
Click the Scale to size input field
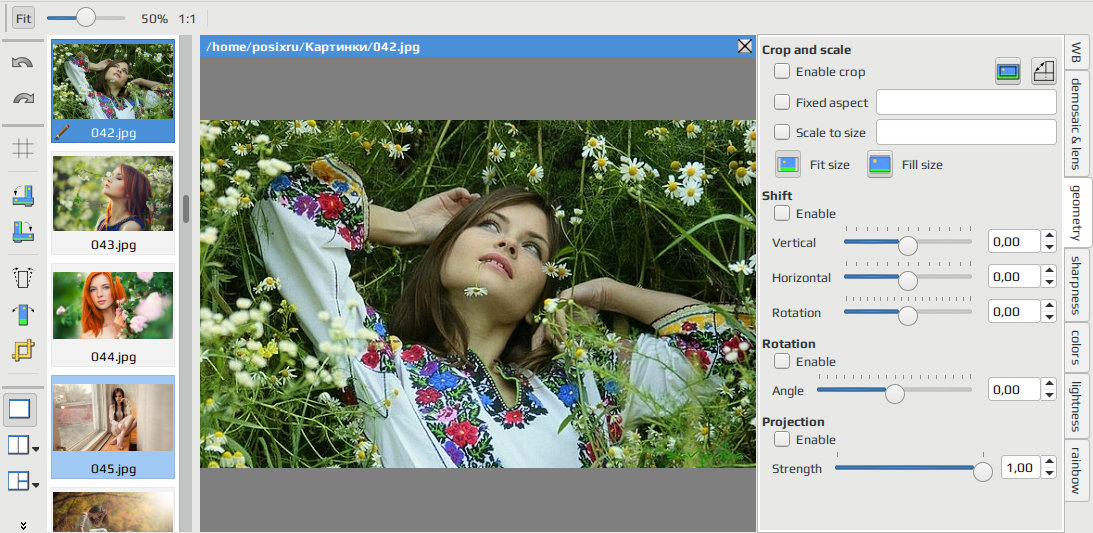(x=966, y=132)
